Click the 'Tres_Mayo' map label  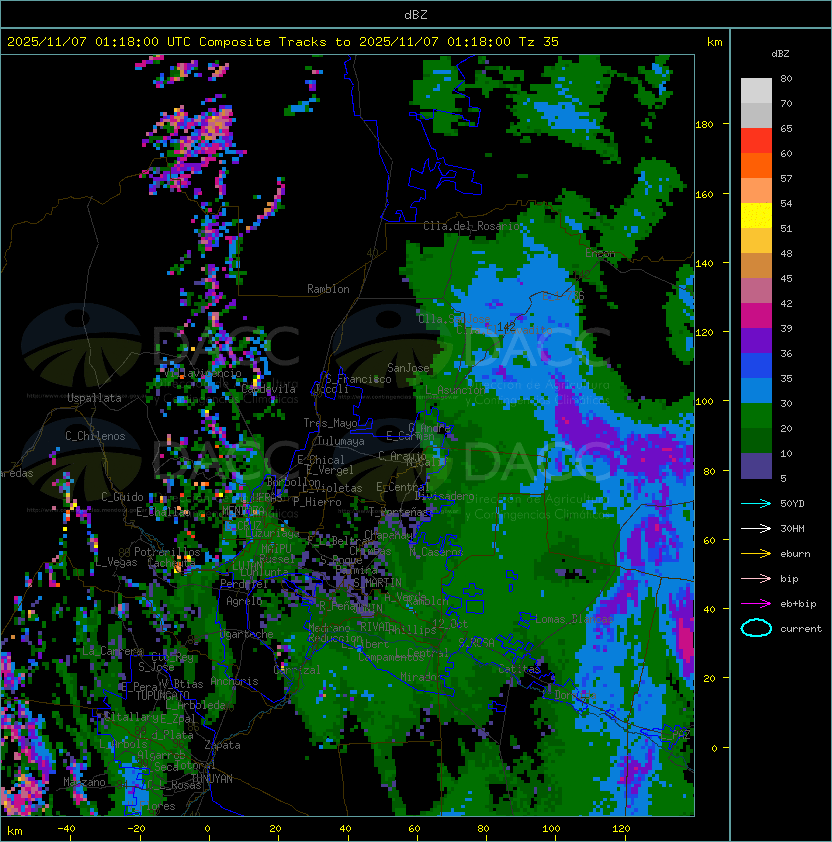(330, 423)
